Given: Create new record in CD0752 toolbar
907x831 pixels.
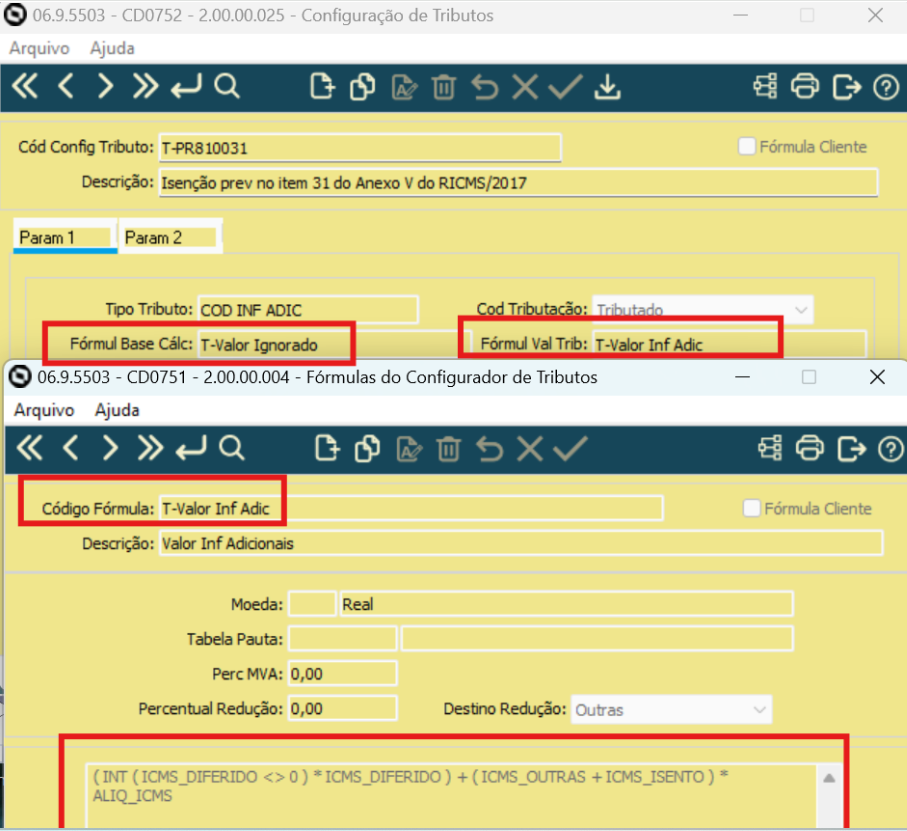Looking at the screenshot, I should tap(322, 87).
